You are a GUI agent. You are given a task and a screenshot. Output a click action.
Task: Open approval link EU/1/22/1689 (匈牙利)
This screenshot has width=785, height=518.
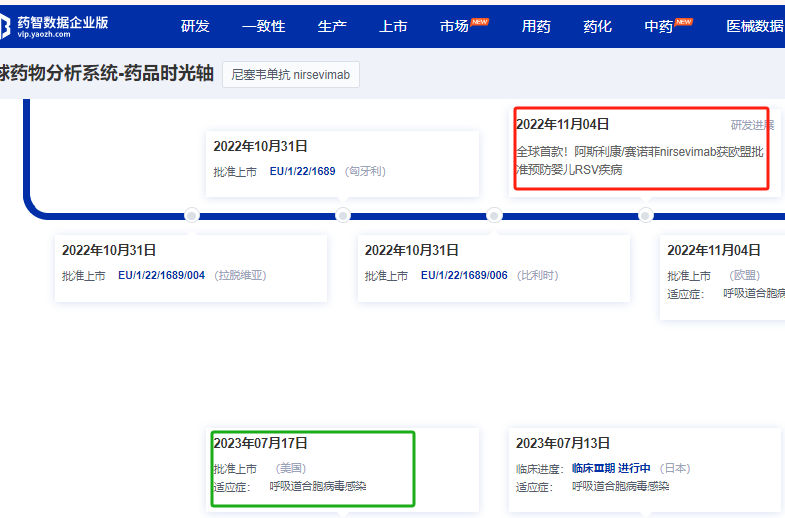[302, 171]
